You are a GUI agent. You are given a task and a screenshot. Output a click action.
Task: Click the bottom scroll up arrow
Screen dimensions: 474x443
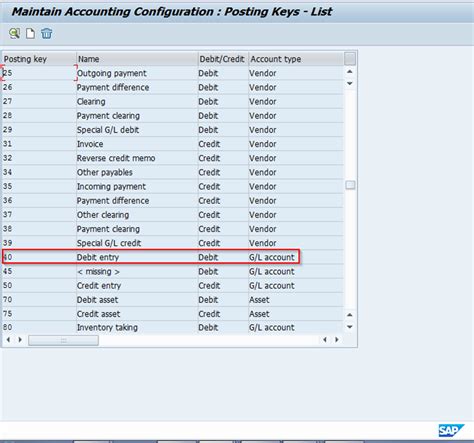(x=350, y=315)
